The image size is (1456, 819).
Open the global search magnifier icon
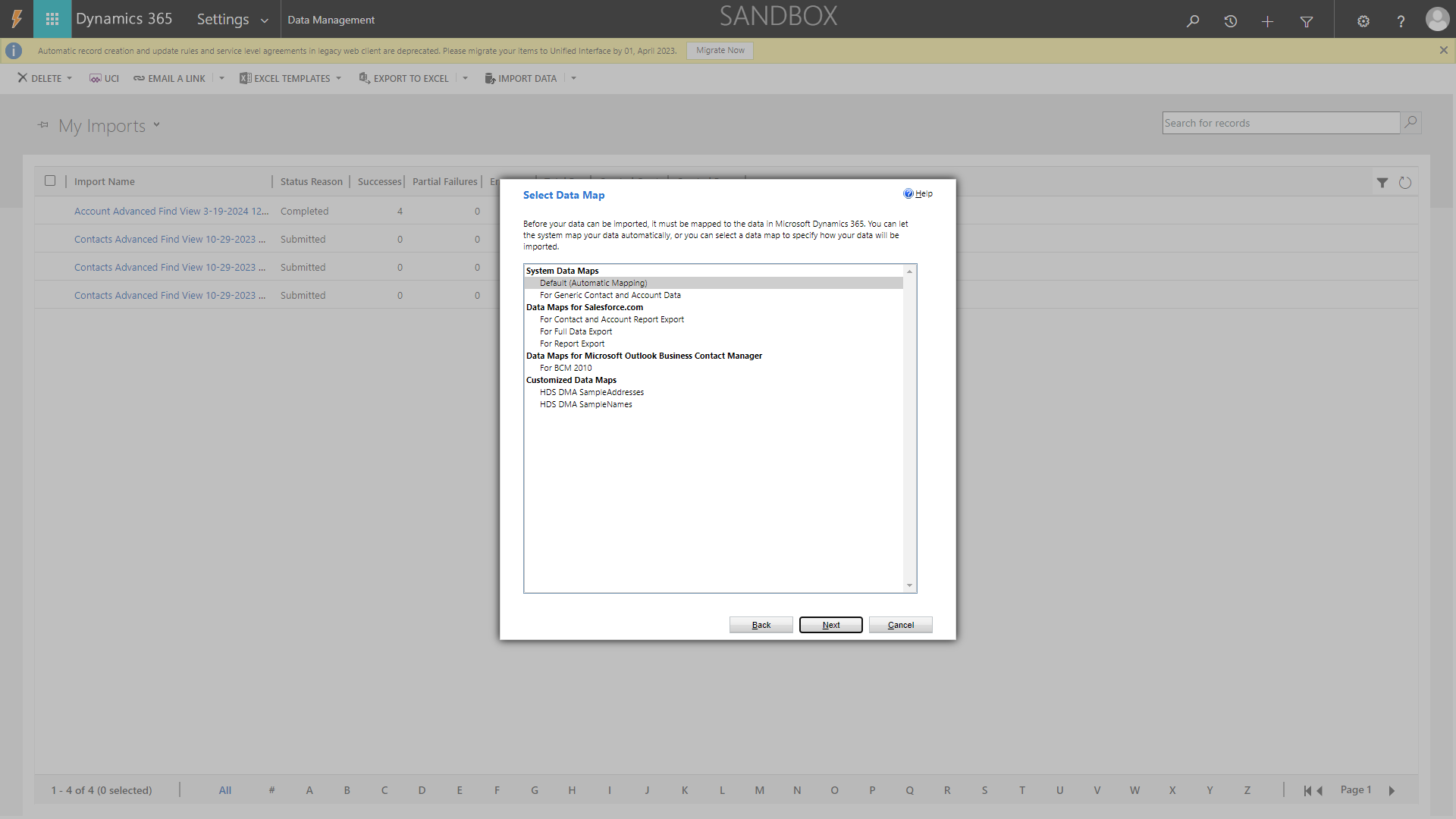tap(1193, 21)
